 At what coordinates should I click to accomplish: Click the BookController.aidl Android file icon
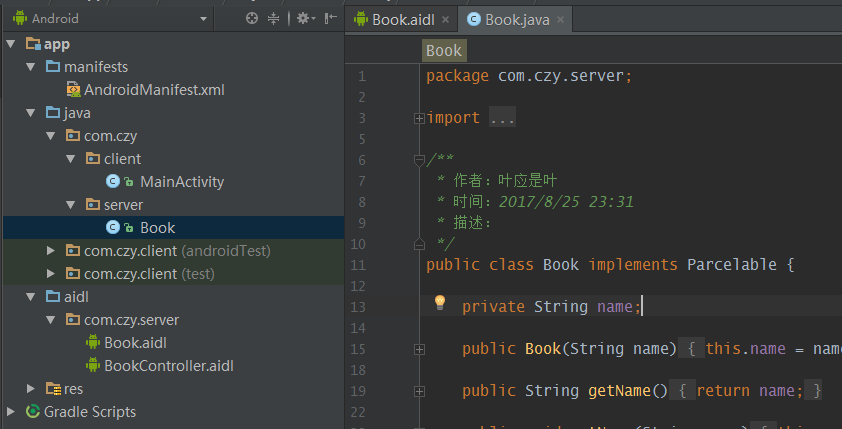[x=93, y=365]
